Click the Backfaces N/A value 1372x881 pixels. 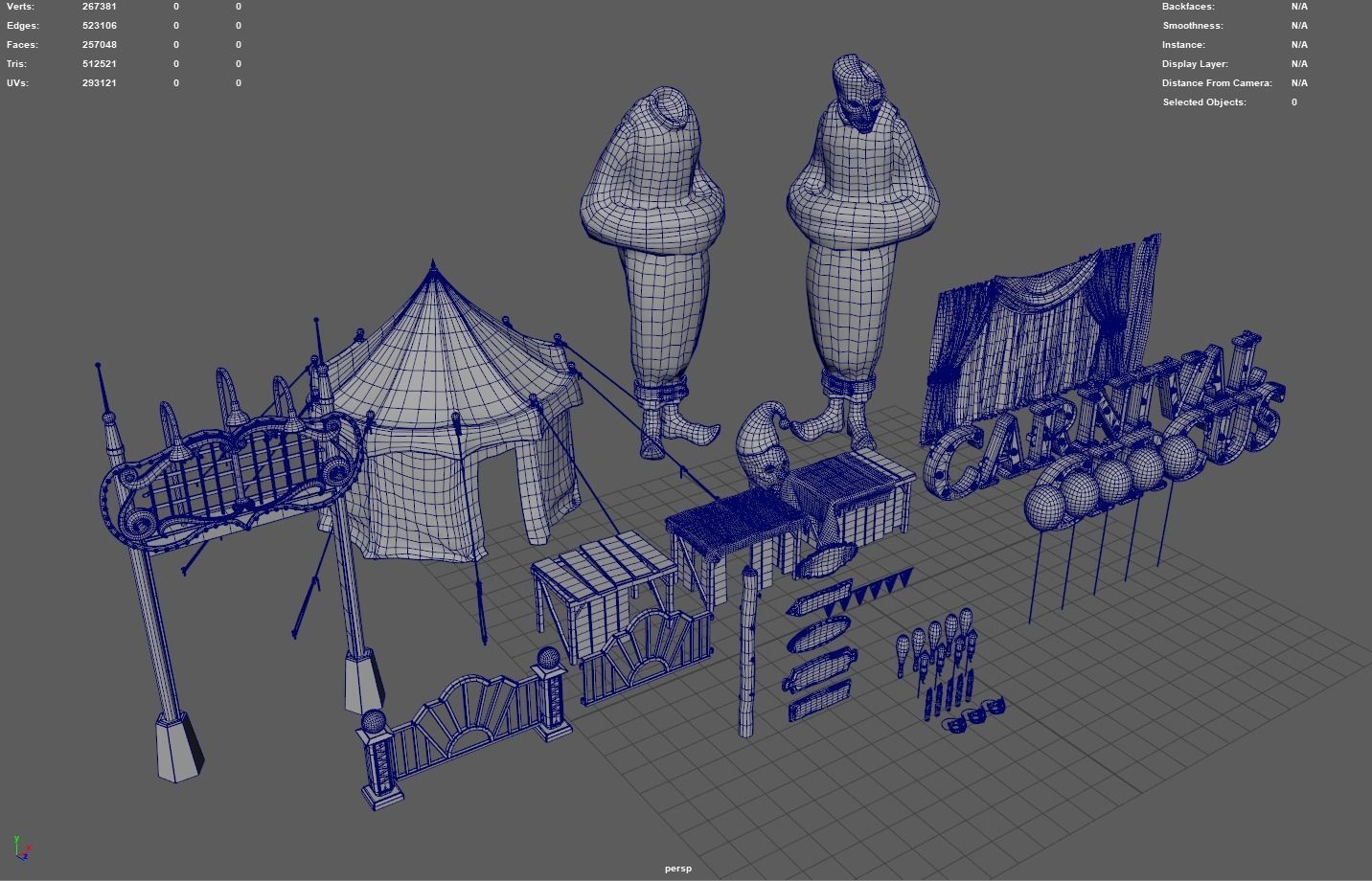[x=1299, y=6]
